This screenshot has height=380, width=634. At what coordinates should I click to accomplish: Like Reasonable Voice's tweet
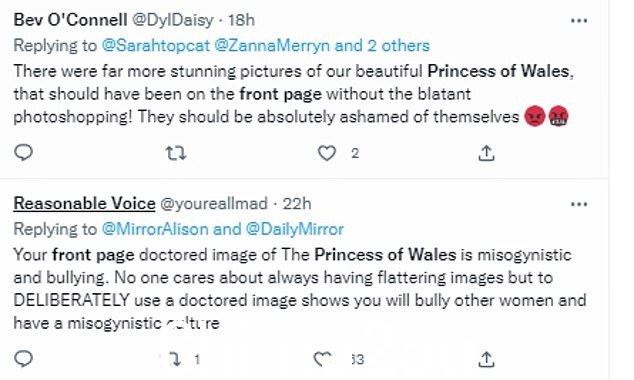tap(323, 359)
